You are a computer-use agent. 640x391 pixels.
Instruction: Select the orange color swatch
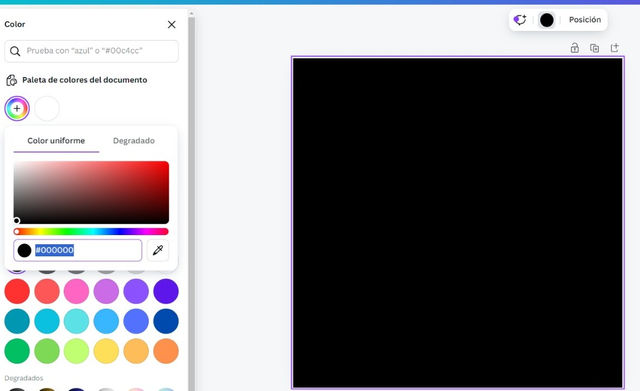coord(166,351)
